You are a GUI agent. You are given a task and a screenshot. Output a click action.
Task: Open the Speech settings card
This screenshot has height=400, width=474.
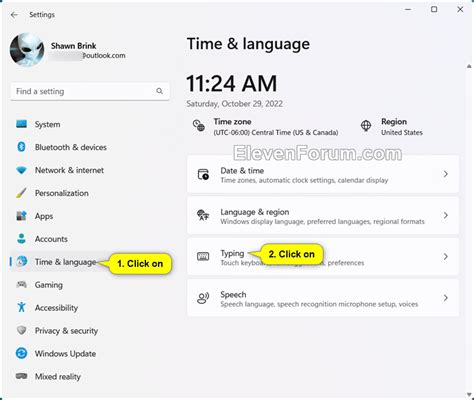pos(323,298)
